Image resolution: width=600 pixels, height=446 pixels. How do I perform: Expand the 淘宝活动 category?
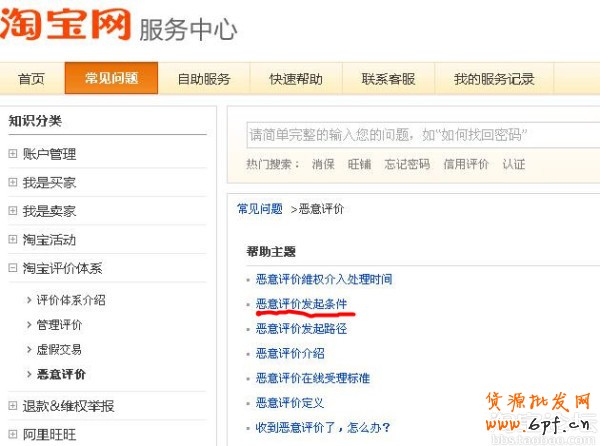(x=13, y=240)
